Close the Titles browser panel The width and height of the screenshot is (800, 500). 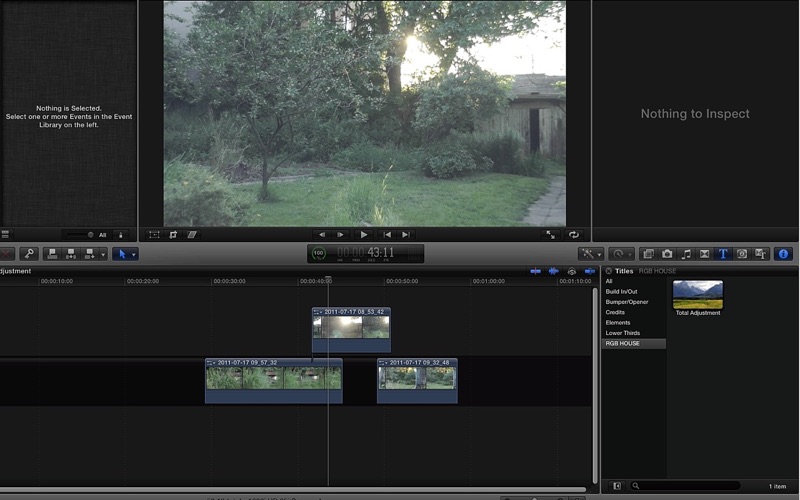609,271
